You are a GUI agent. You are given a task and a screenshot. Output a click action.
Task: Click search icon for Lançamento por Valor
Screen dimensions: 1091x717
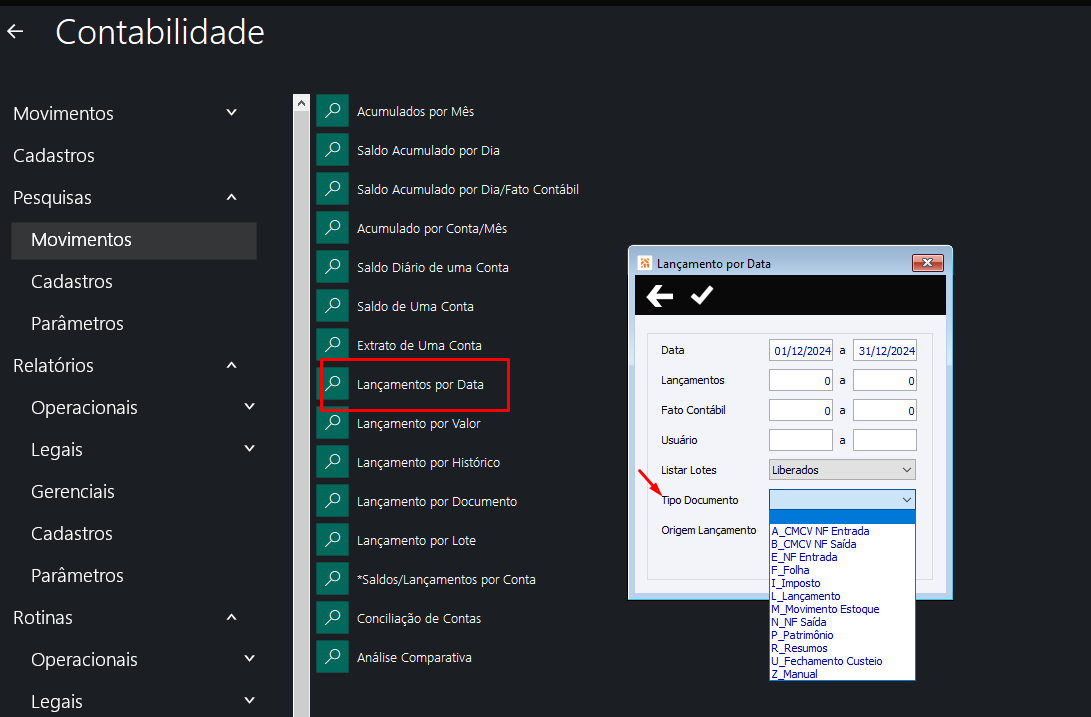(333, 423)
